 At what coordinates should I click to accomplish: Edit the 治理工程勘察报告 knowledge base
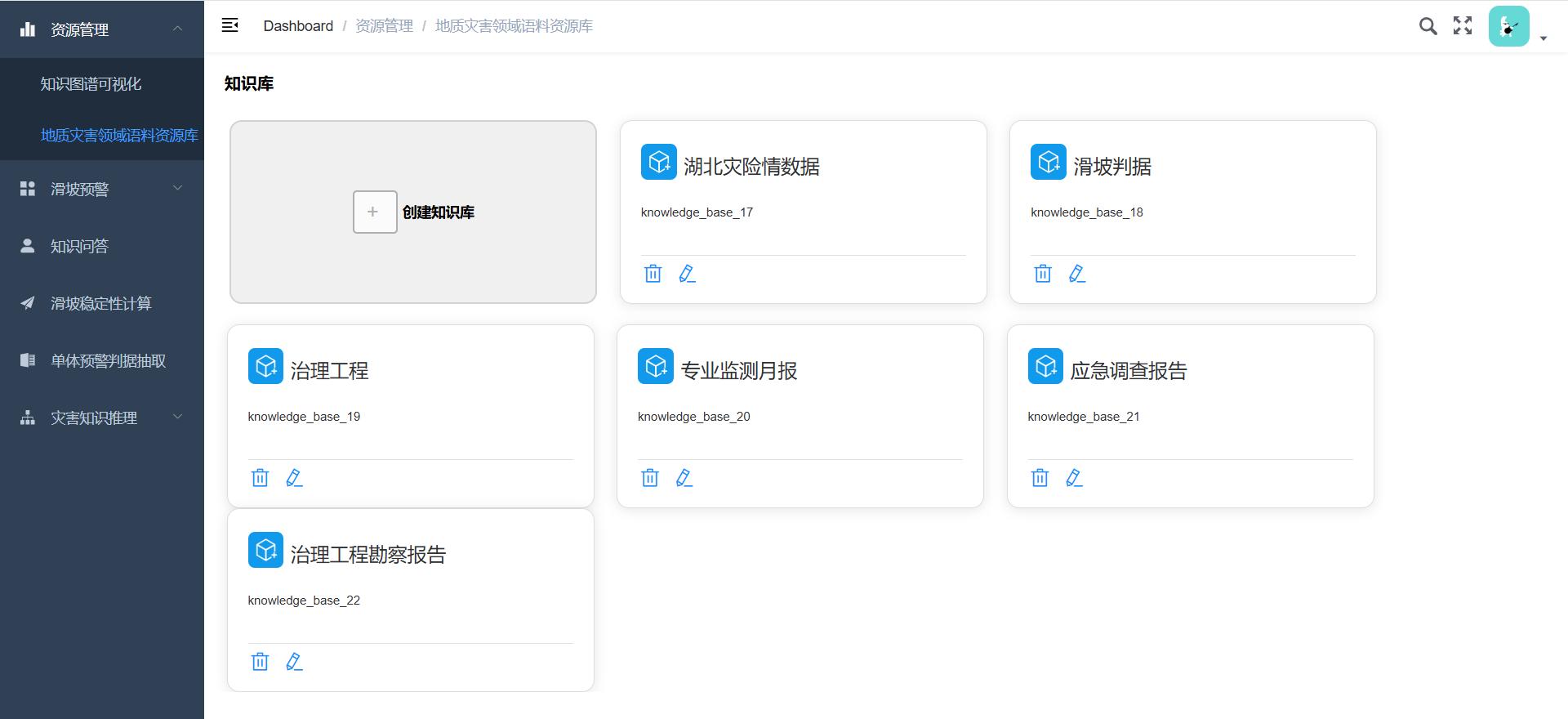pyautogui.click(x=294, y=662)
